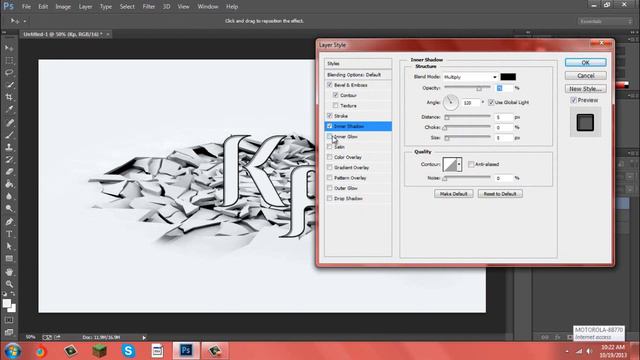The image size is (640, 360).
Task: Click the Angle dial control
Action: tap(451, 102)
